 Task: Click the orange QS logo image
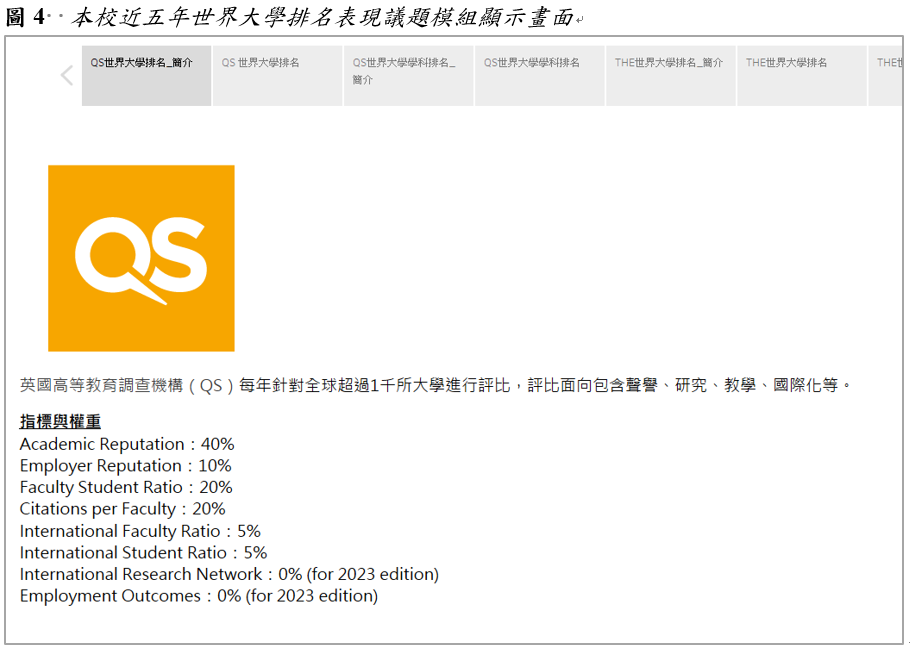(x=141, y=258)
